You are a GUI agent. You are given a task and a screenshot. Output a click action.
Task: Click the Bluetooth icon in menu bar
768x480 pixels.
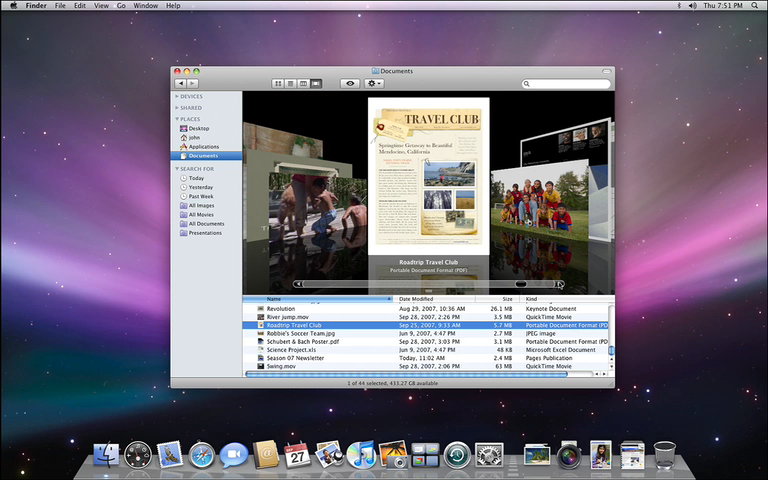pyautogui.click(x=679, y=5)
